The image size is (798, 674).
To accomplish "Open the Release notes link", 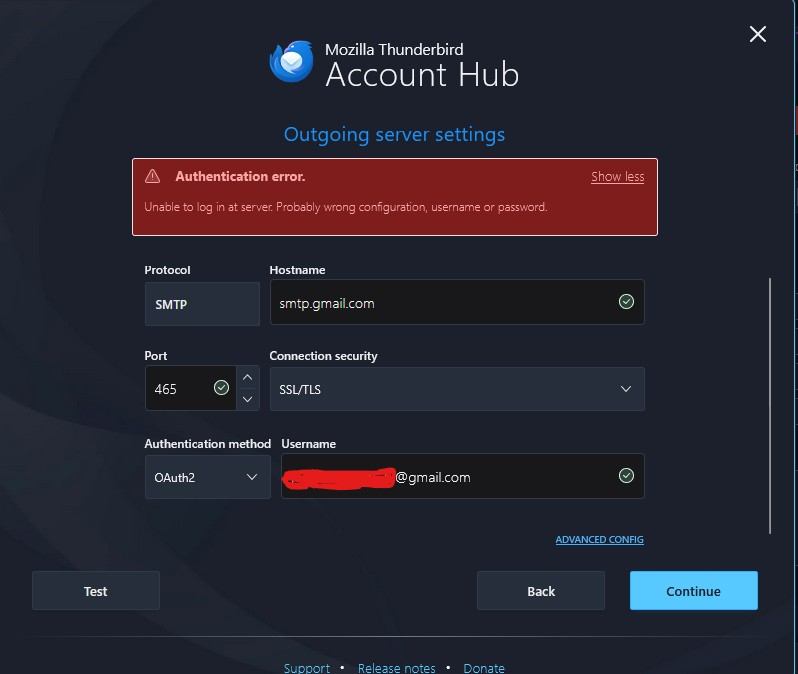I will pyautogui.click(x=396, y=668).
